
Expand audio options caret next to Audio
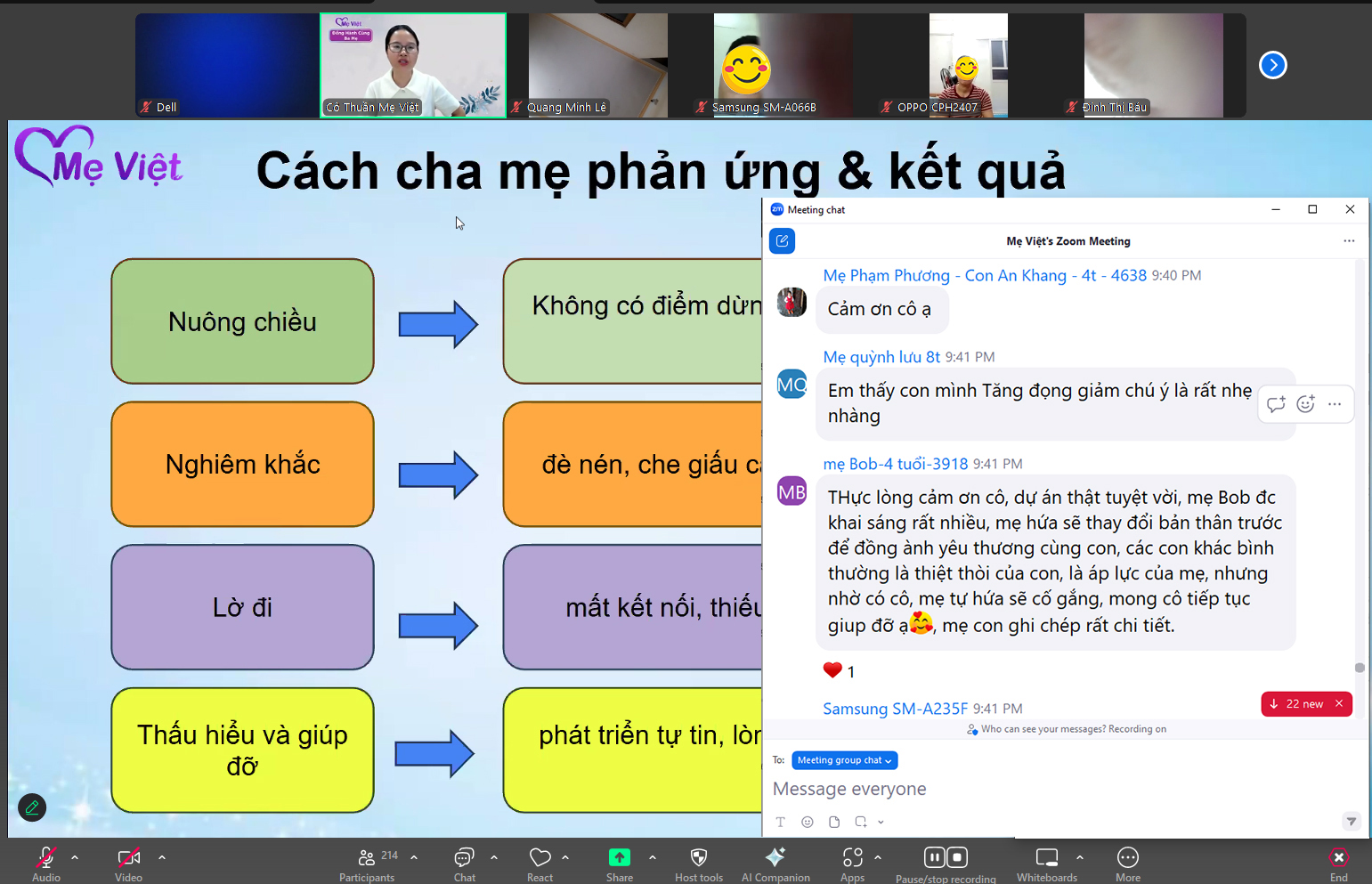click(x=75, y=857)
